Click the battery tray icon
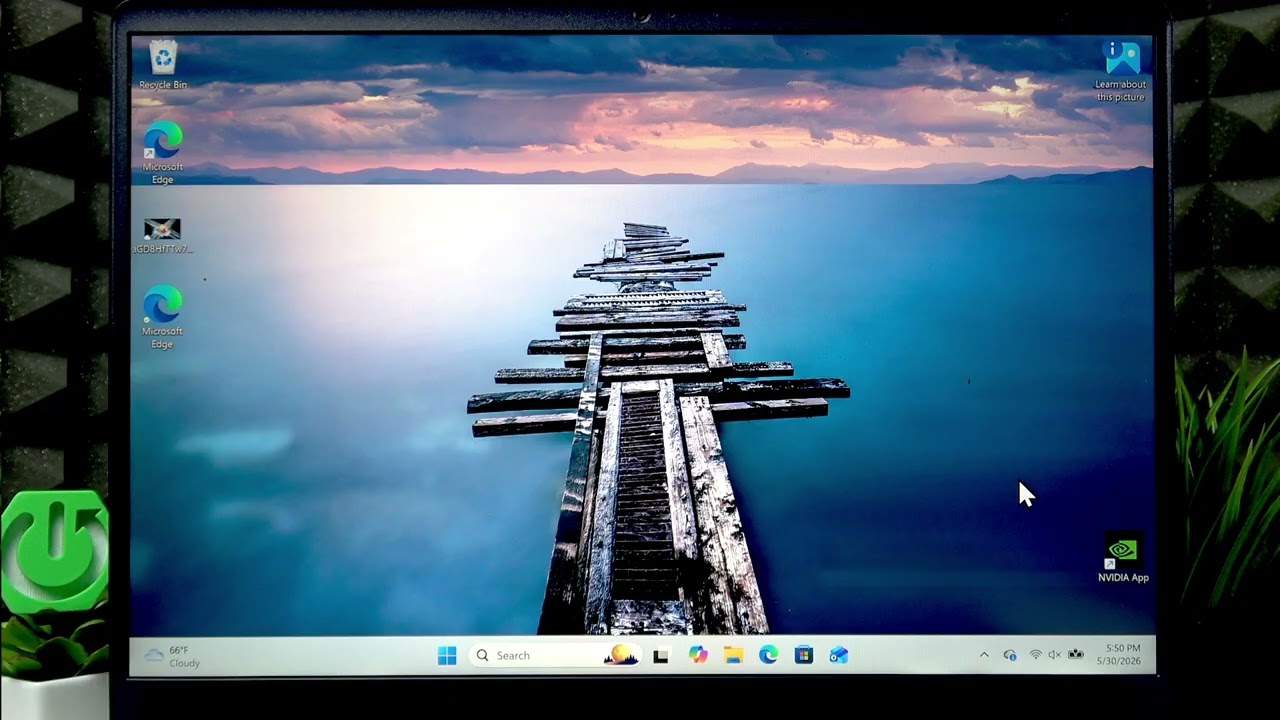This screenshot has height=720, width=1280. coord(1076,655)
